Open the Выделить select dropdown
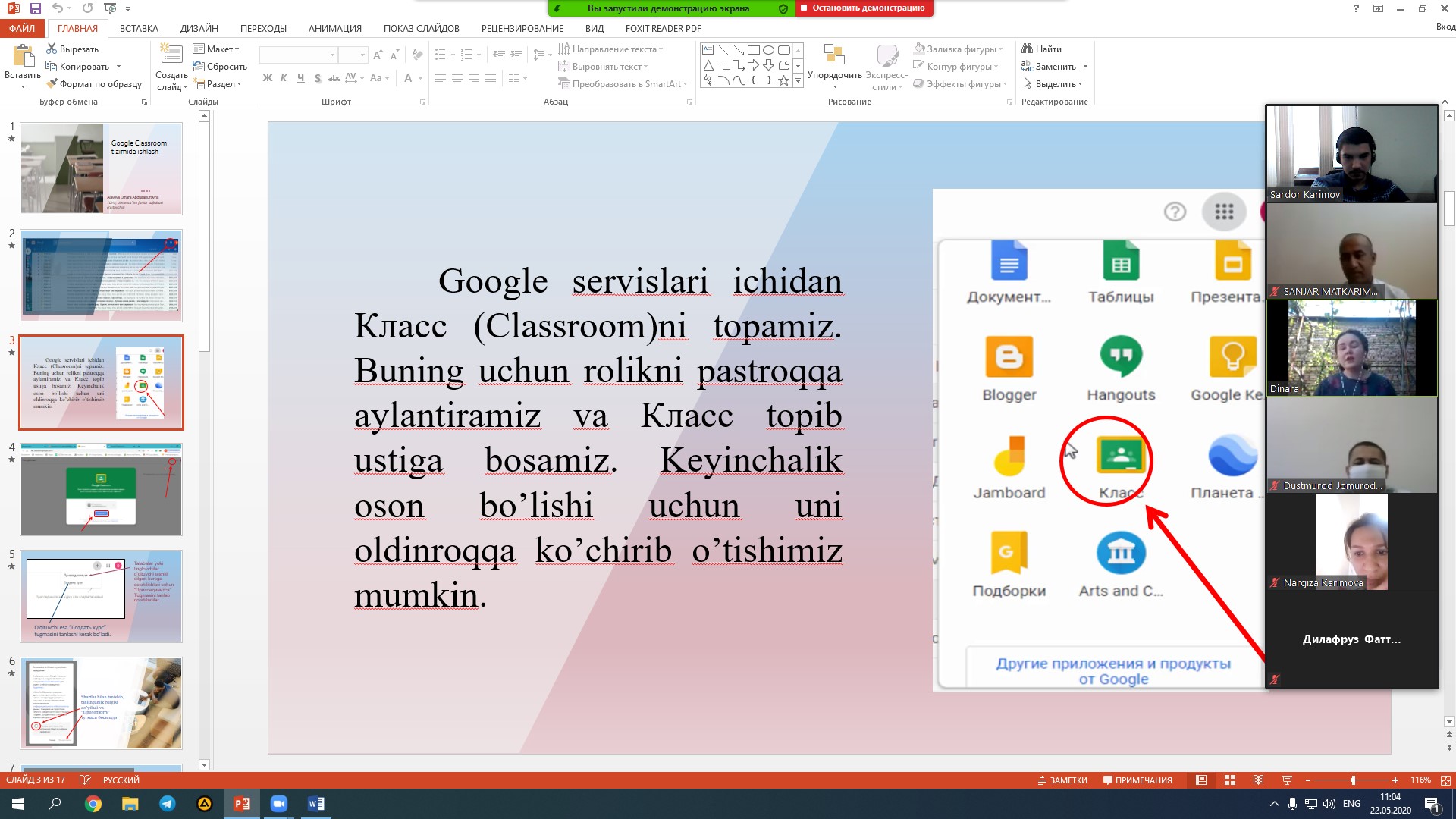1456x819 pixels. click(x=1053, y=84)
